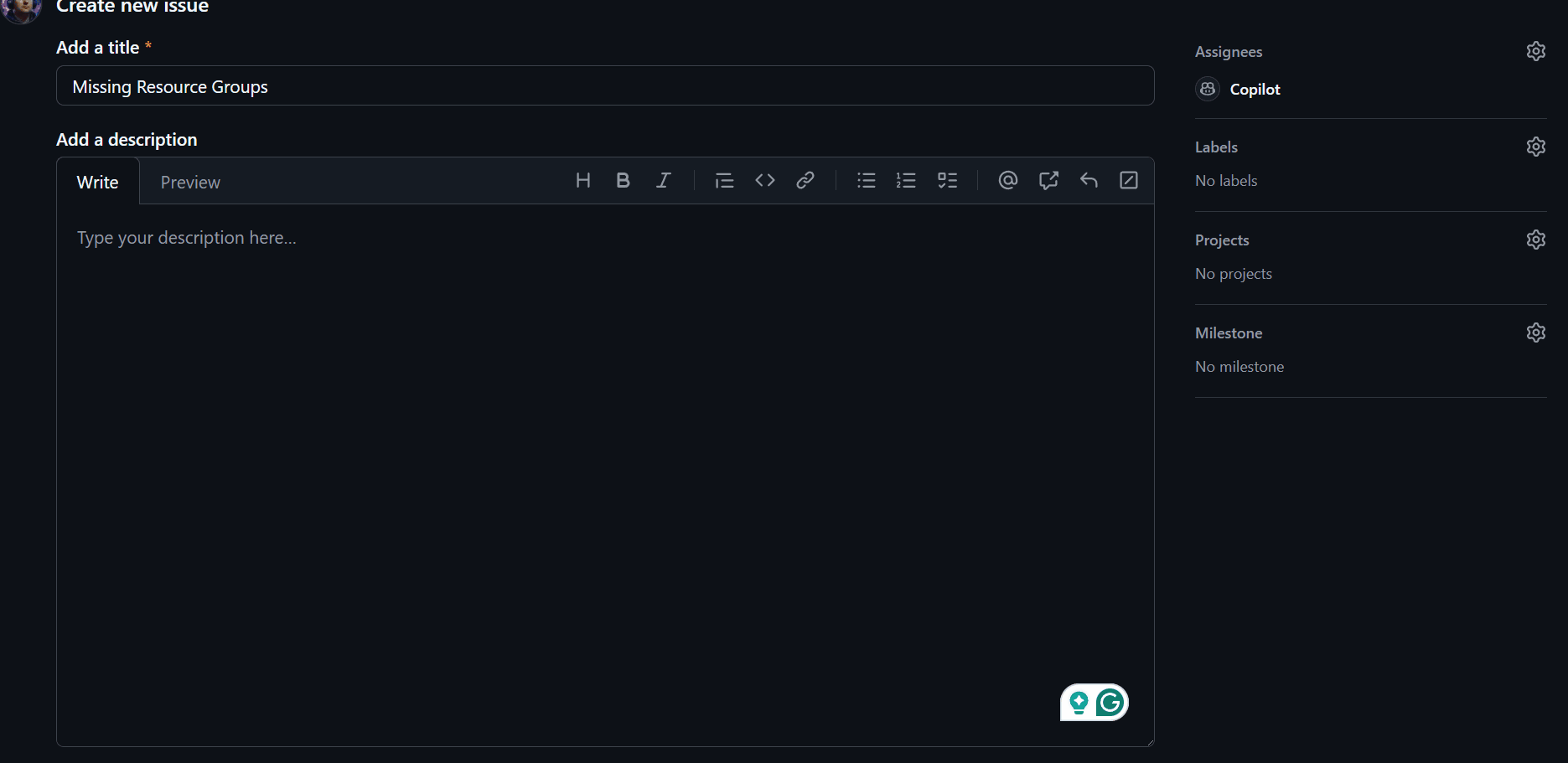This screenshot has width=1568, height=763.
Task: Open the Labels settings gear
Action: [x=1536, y=147]
